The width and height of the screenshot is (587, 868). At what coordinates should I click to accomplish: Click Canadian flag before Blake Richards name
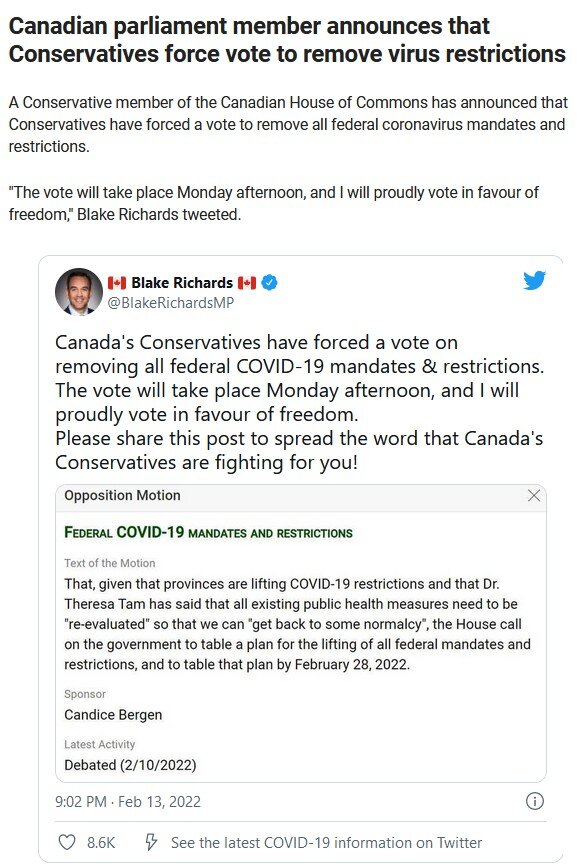pos(117,283)
